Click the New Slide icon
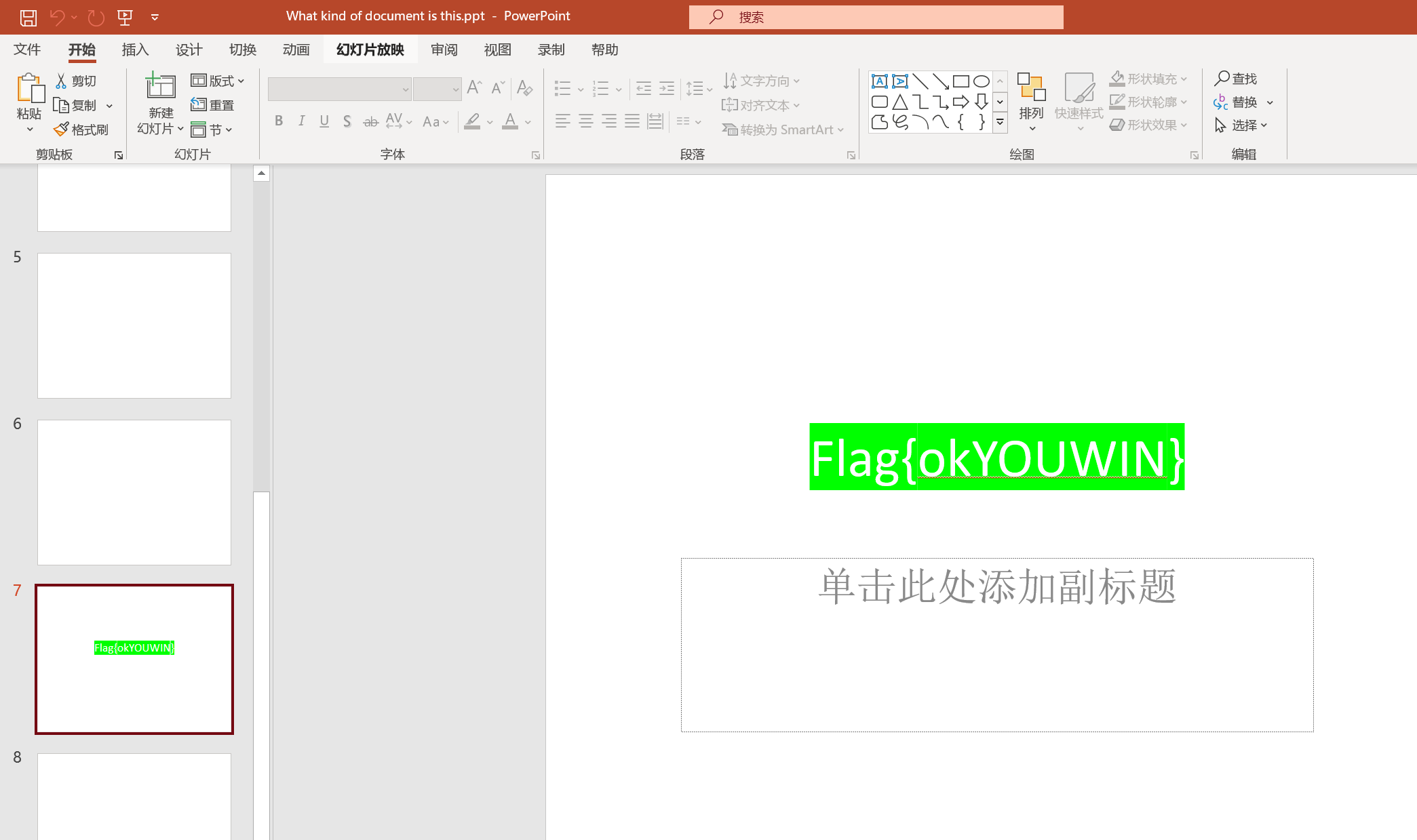This screenshot has width=1417, height=840. point(161,87)
